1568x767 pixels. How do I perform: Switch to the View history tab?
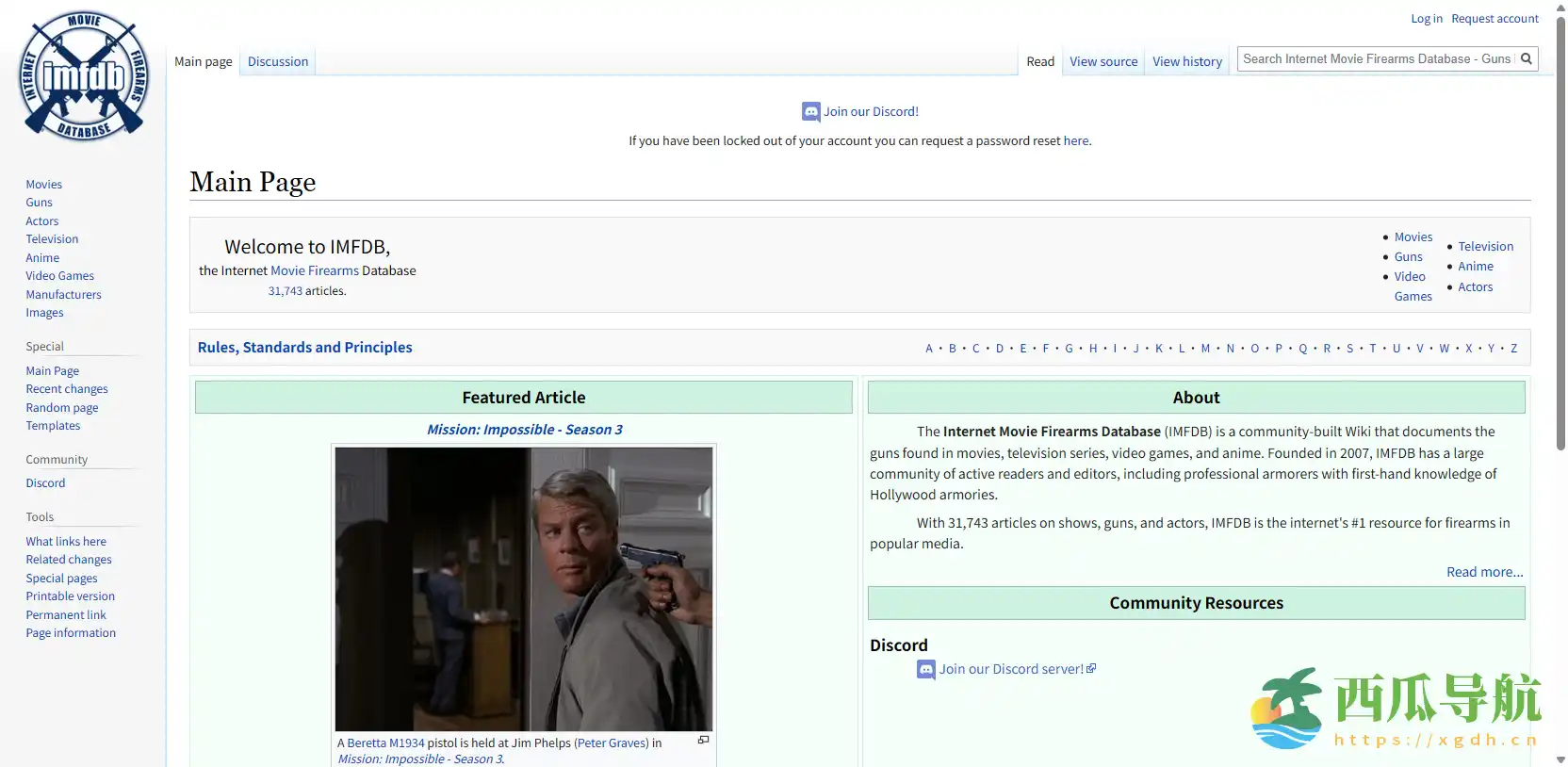(x=1186, y=62)
